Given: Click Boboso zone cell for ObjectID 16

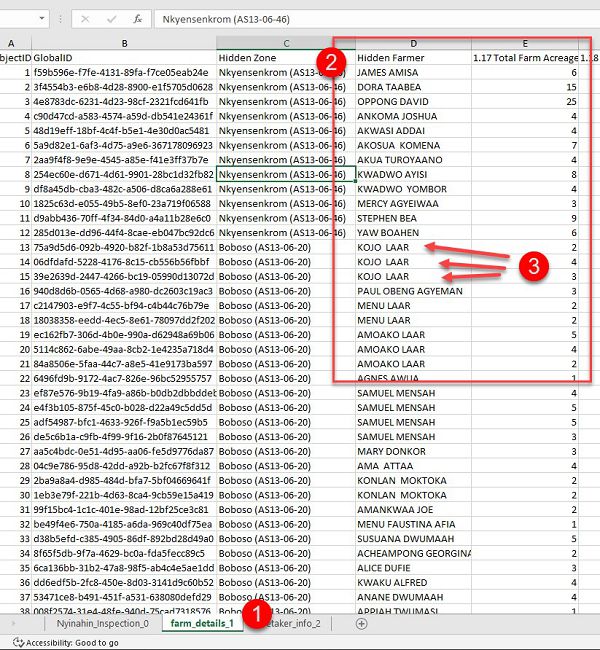Looking at the screenshot, I should point(286,291).
